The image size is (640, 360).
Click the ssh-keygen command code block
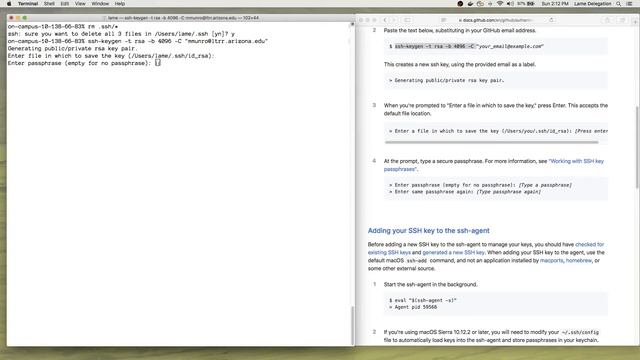click(496, 46)
